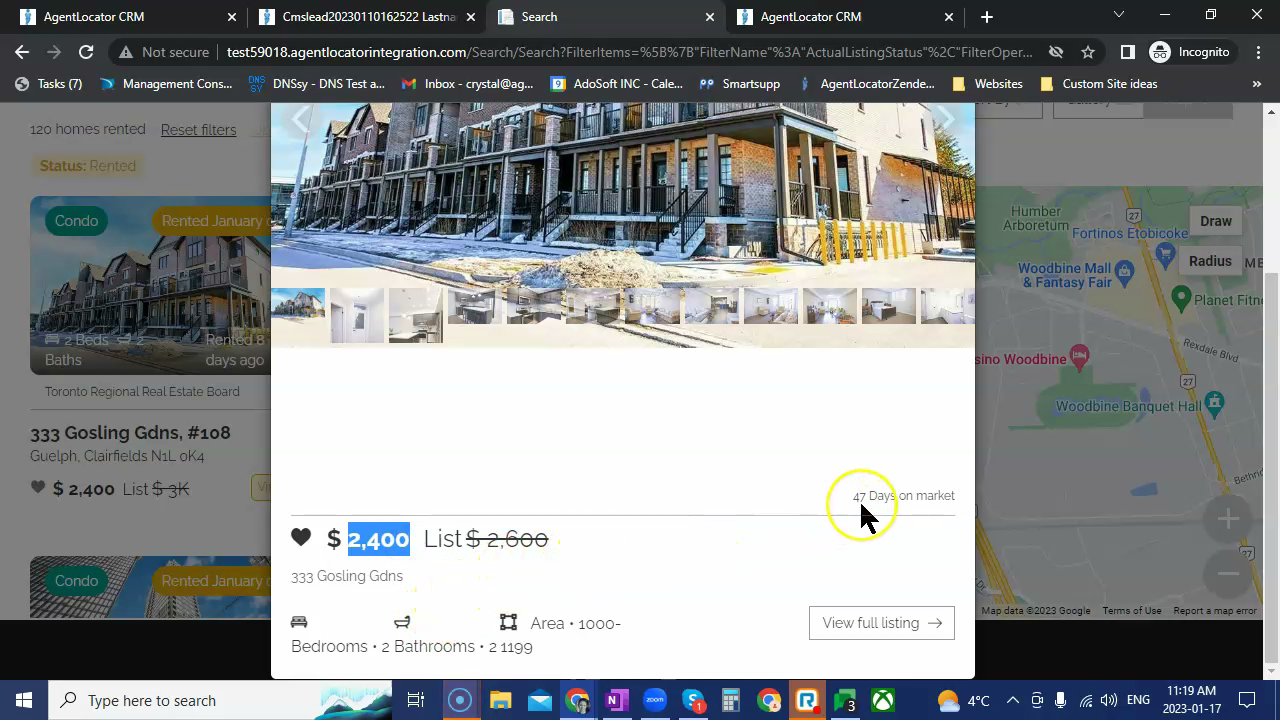View the Not secure site information
Screen dimensions: 1280x720
pyautogui.click(x=164, y=52)
